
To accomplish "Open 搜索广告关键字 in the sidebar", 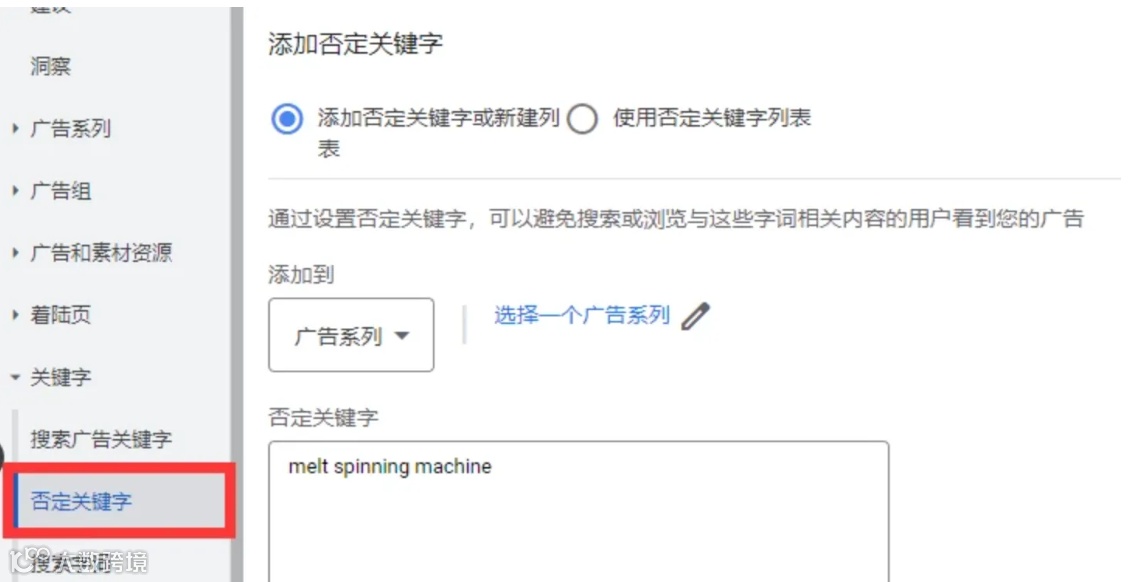I will pos(101,439).
